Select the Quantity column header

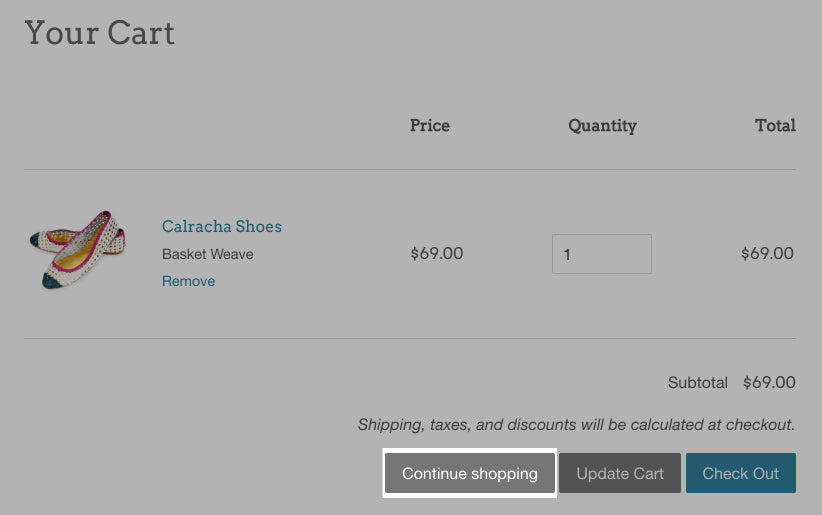(602, 125)
